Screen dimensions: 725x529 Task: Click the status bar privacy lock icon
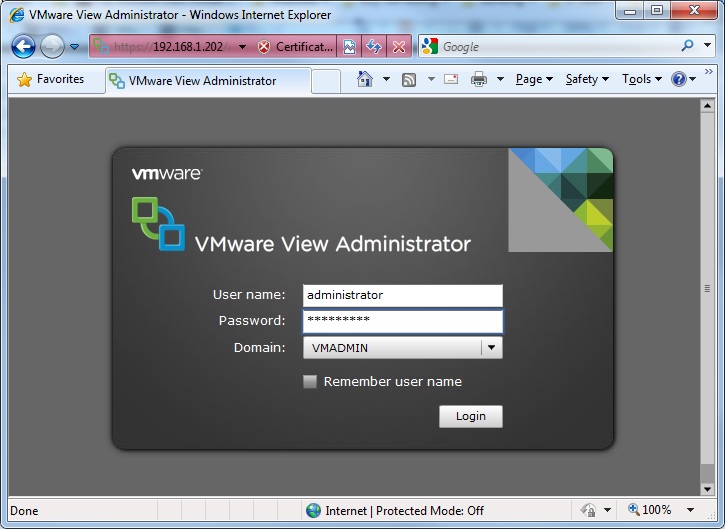tap(588, 511)
